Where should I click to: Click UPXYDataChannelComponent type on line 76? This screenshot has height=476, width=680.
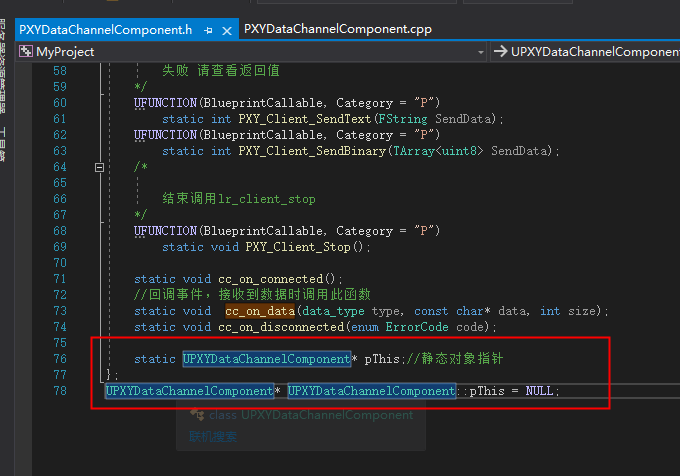(x=267, y=359)
